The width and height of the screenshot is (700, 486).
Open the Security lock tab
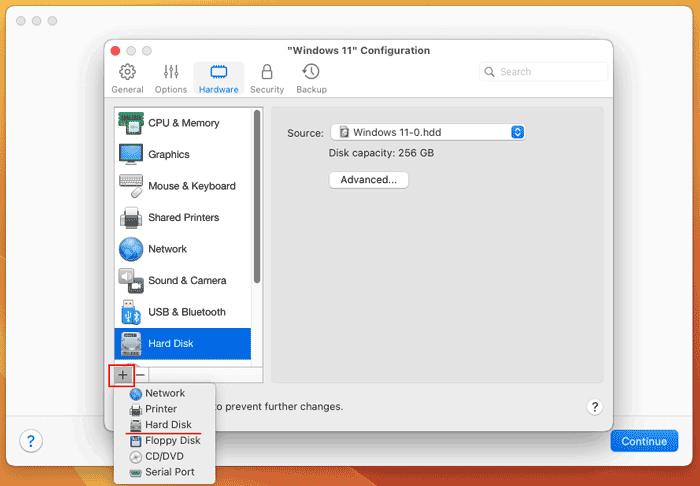pyautogui.click(x=267, y=79)
